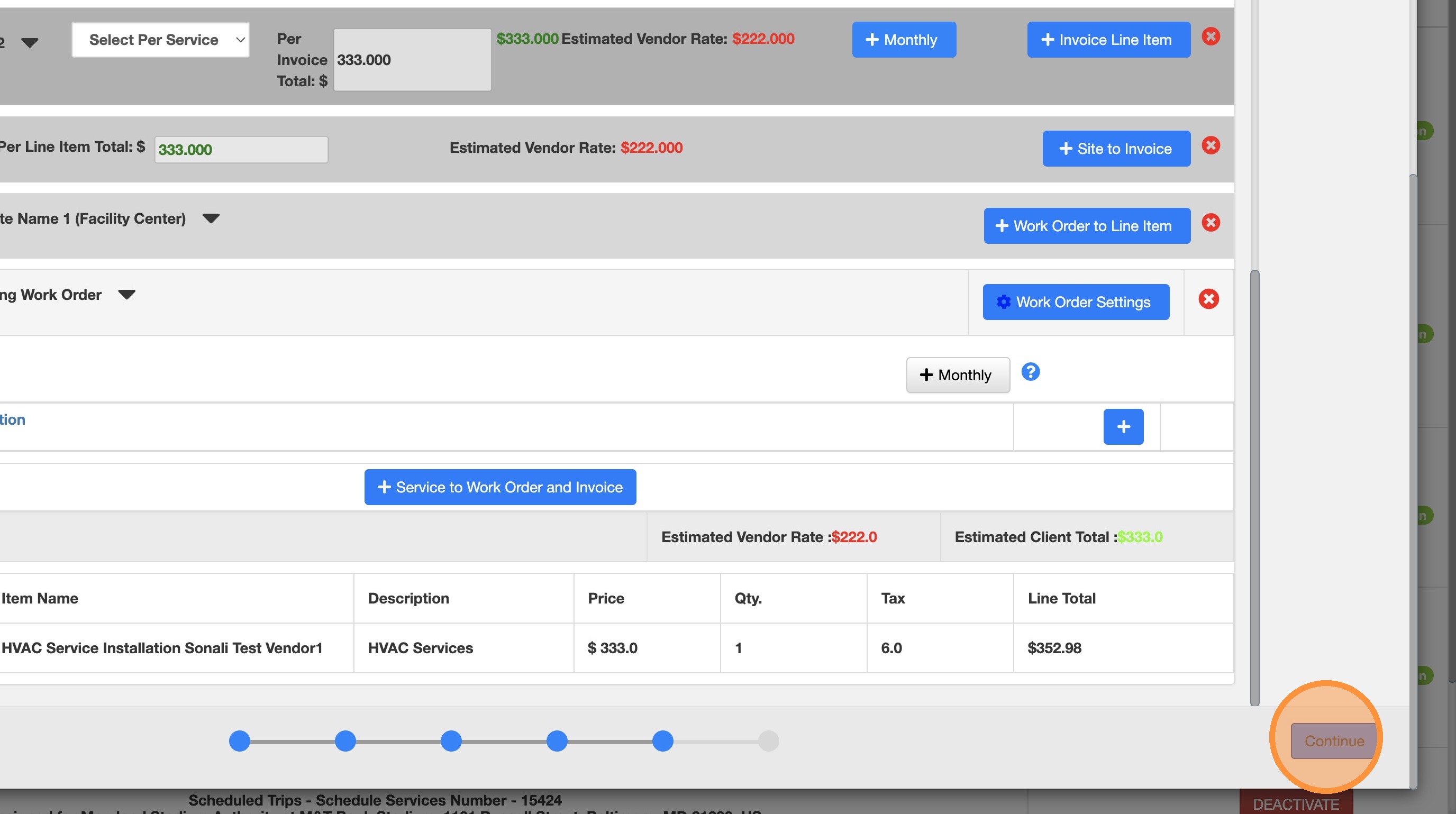This screenshot has width=1456, height=814.
Task: Delete the work order with red X
Action: pyautogui.click(x=1208, y=299)
